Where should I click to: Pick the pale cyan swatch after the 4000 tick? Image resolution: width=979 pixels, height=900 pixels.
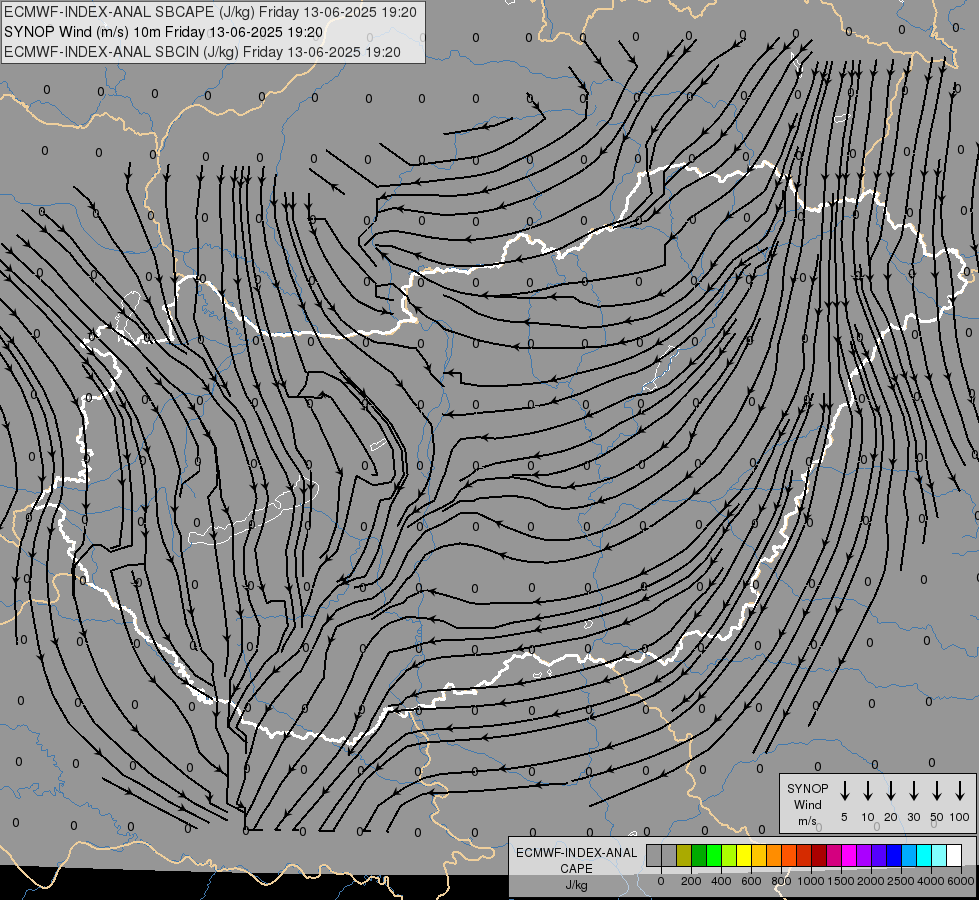(x=938, y=855)
